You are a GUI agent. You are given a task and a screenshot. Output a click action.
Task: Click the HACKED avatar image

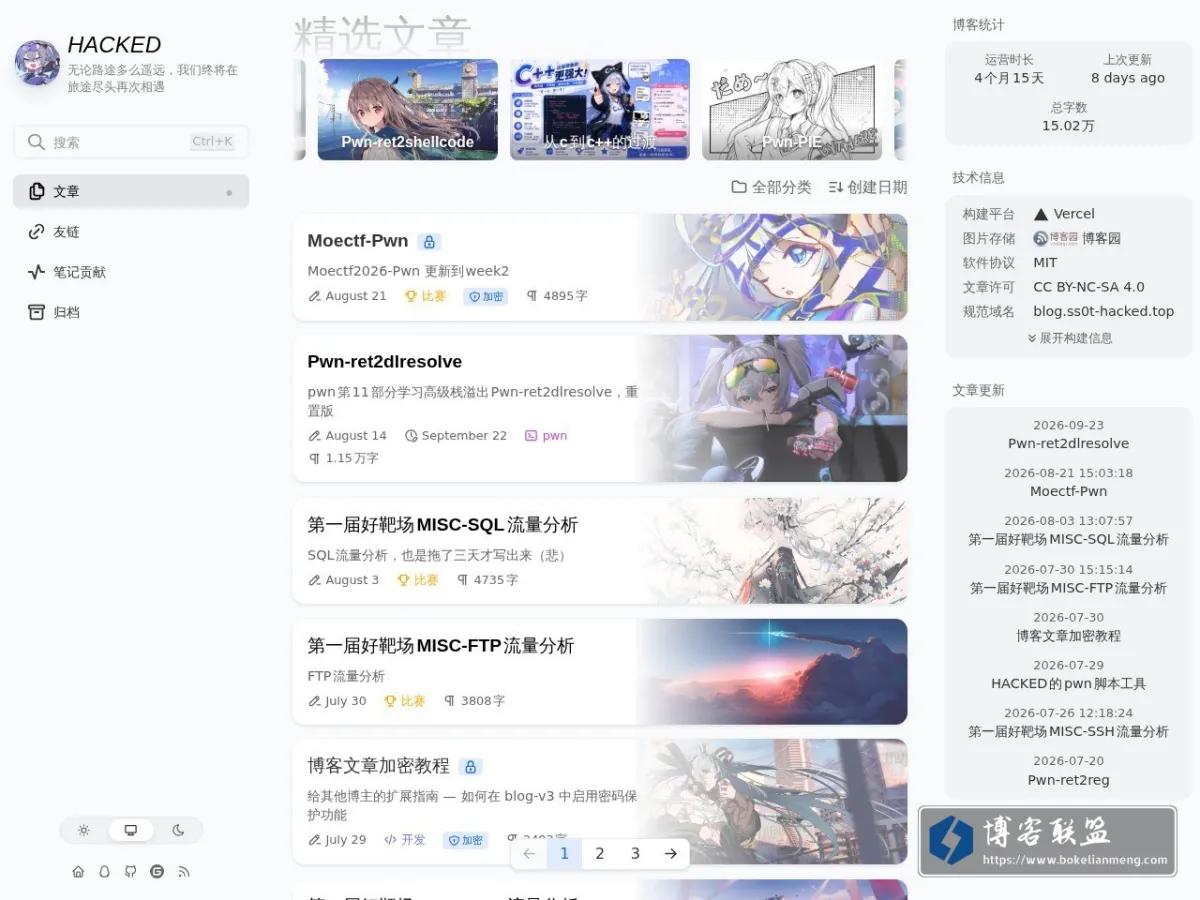(x=37, y=63)
